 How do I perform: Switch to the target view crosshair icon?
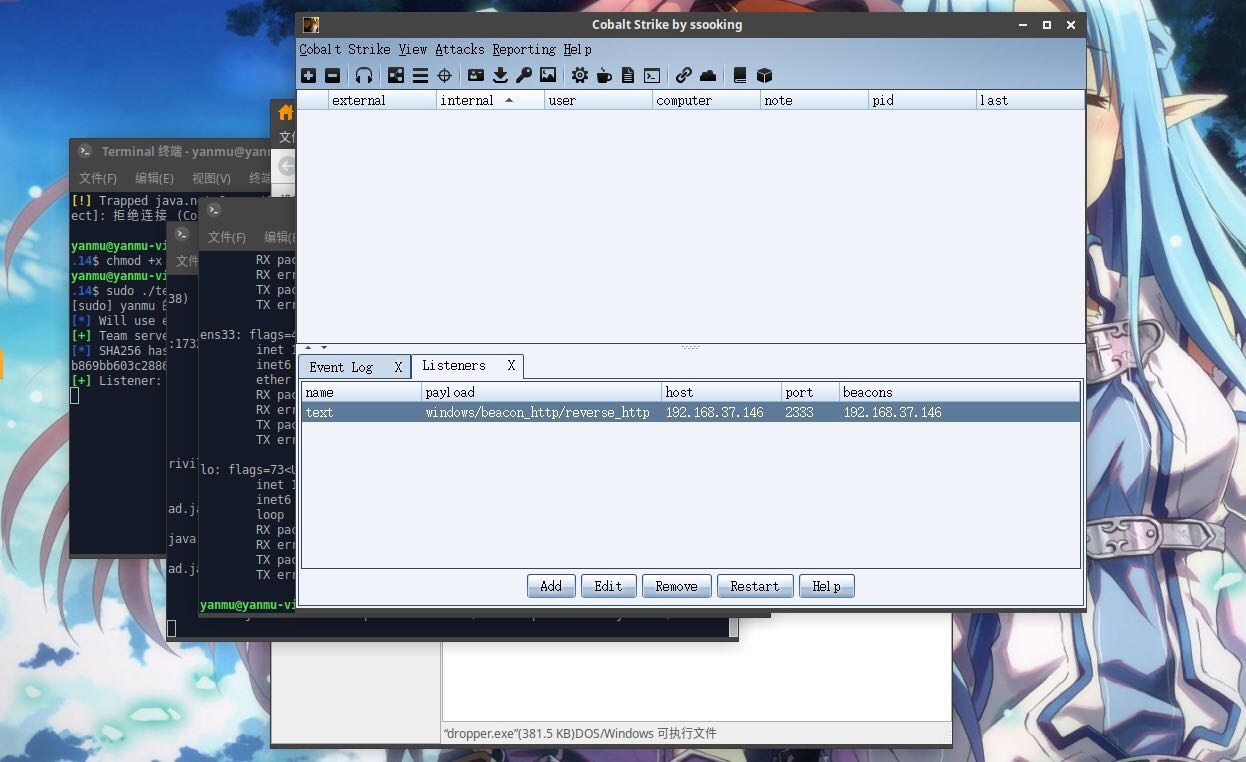coord(444,75)
